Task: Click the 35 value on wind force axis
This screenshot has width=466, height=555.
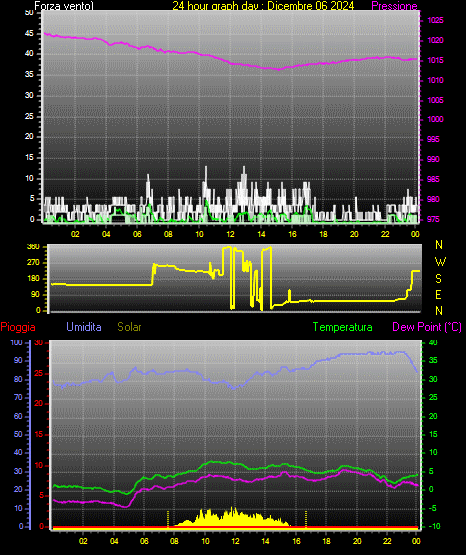Action: pyautogui.click(x=29, y=75)
